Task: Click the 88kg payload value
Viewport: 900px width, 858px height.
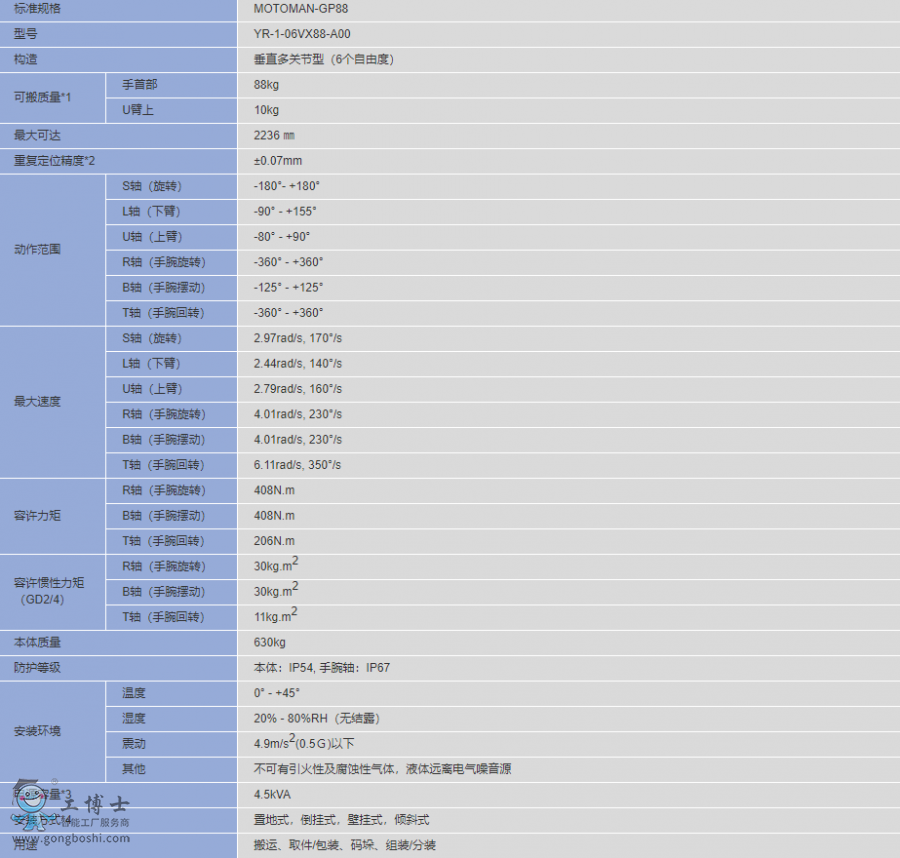Action: [x=266, y=84]
